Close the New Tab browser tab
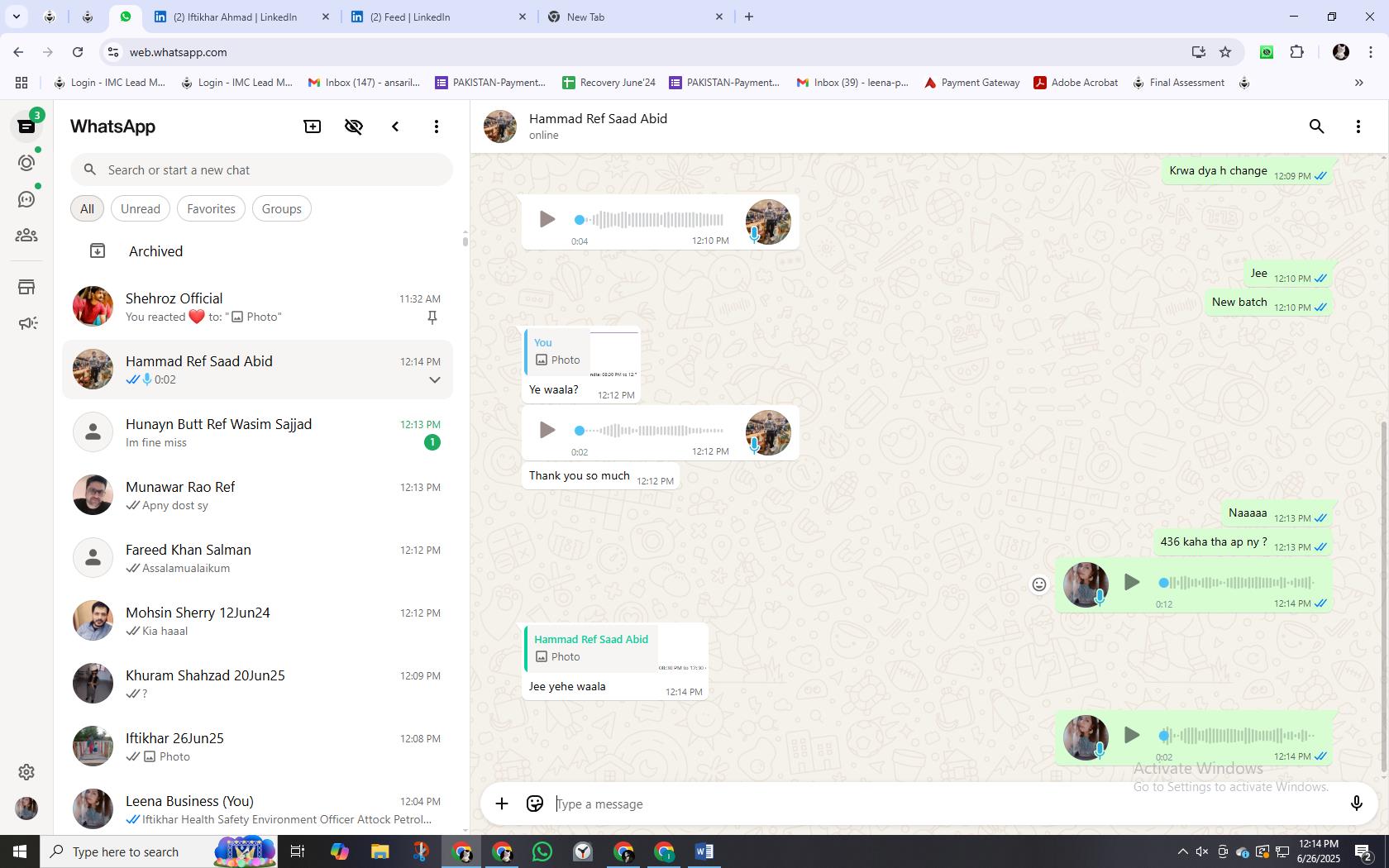The width and height of the screenshot is (1389, 868). [x=718, y=17]
